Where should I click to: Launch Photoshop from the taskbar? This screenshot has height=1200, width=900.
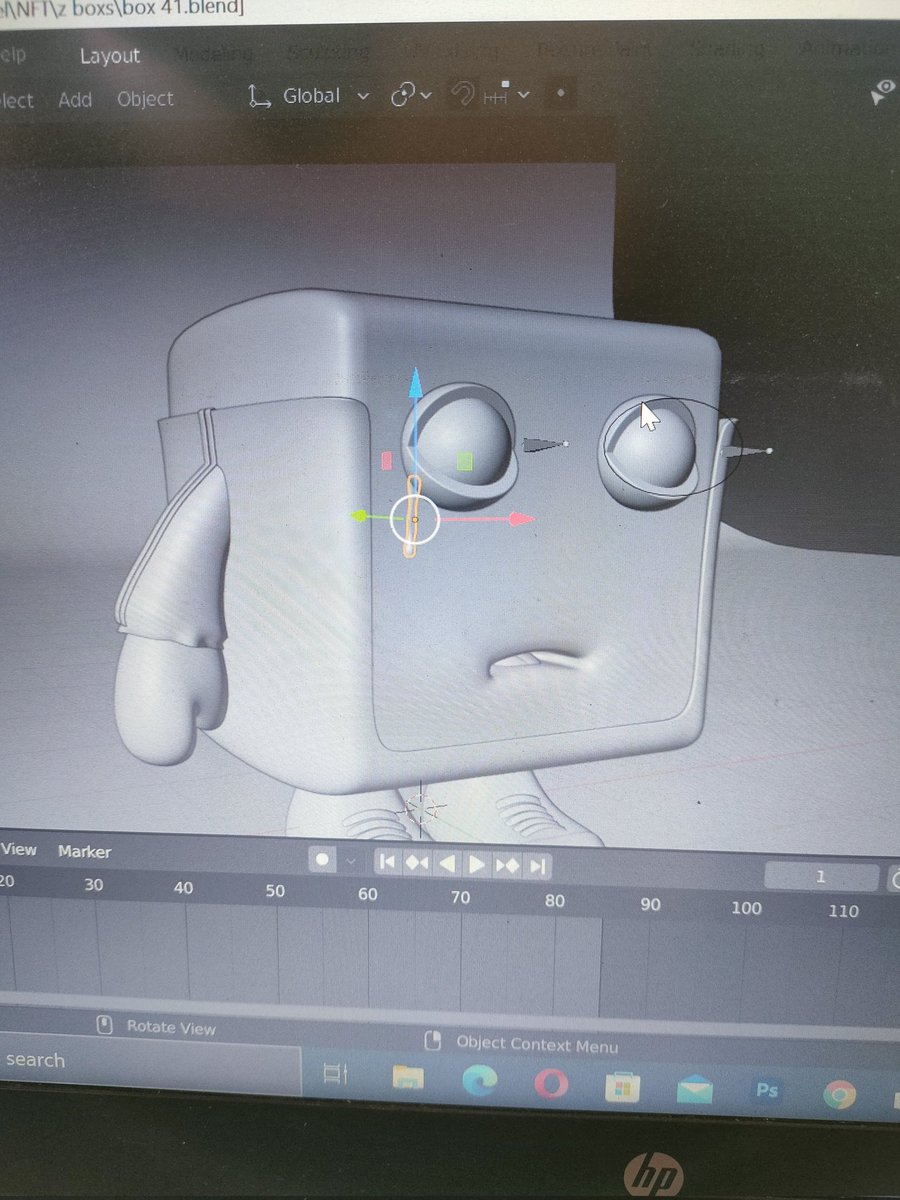[x=767, y=1090]
